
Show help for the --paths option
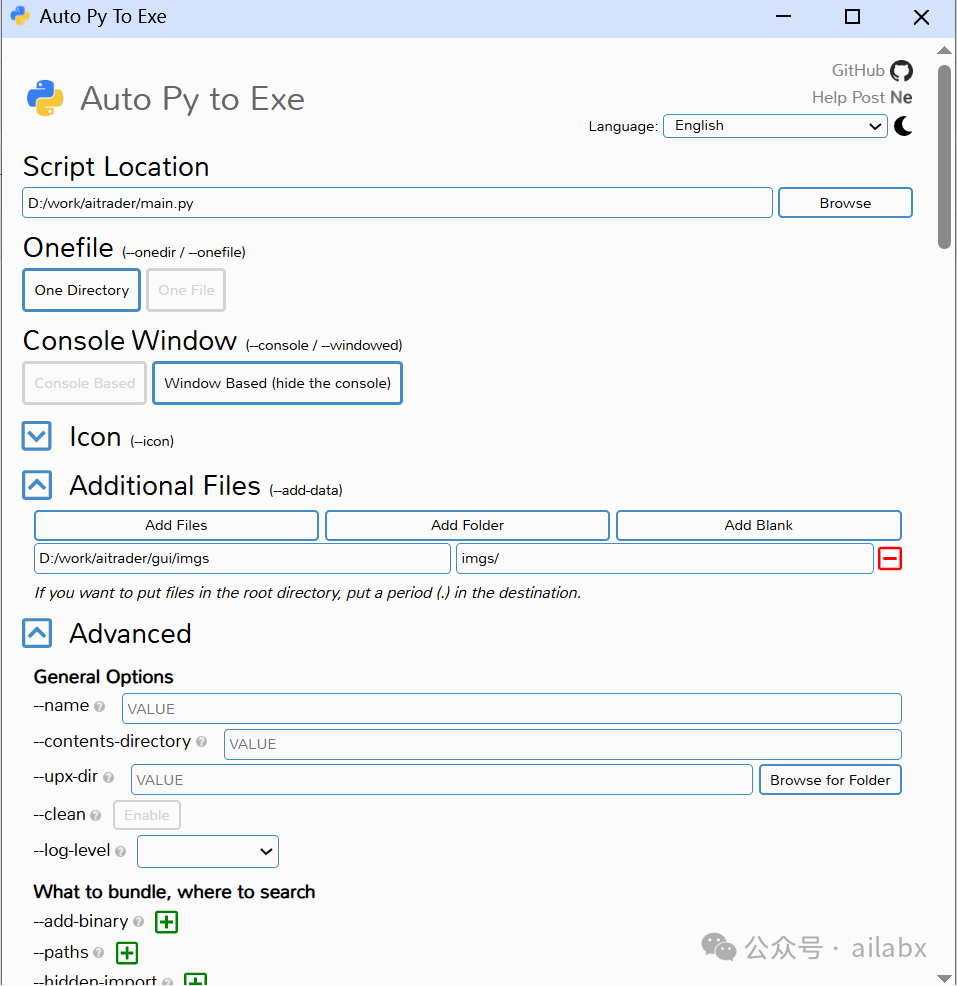(x=99, y=953)
